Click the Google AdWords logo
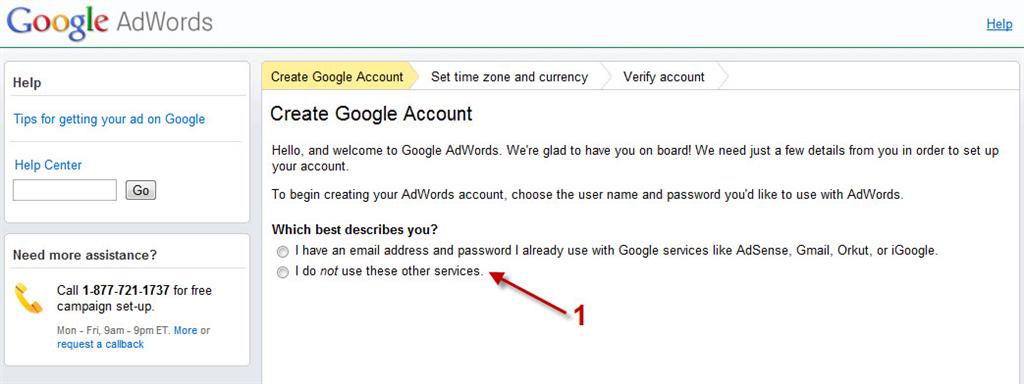1024x384 pixels. 110,24
